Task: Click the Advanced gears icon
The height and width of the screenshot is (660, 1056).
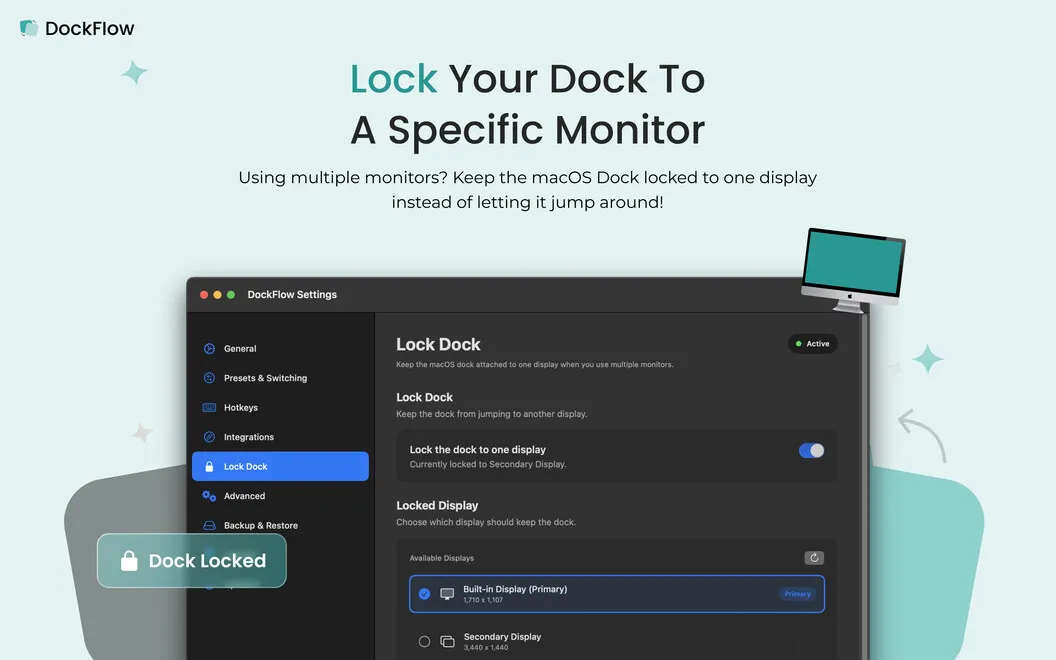Action: tap(209, 496)
